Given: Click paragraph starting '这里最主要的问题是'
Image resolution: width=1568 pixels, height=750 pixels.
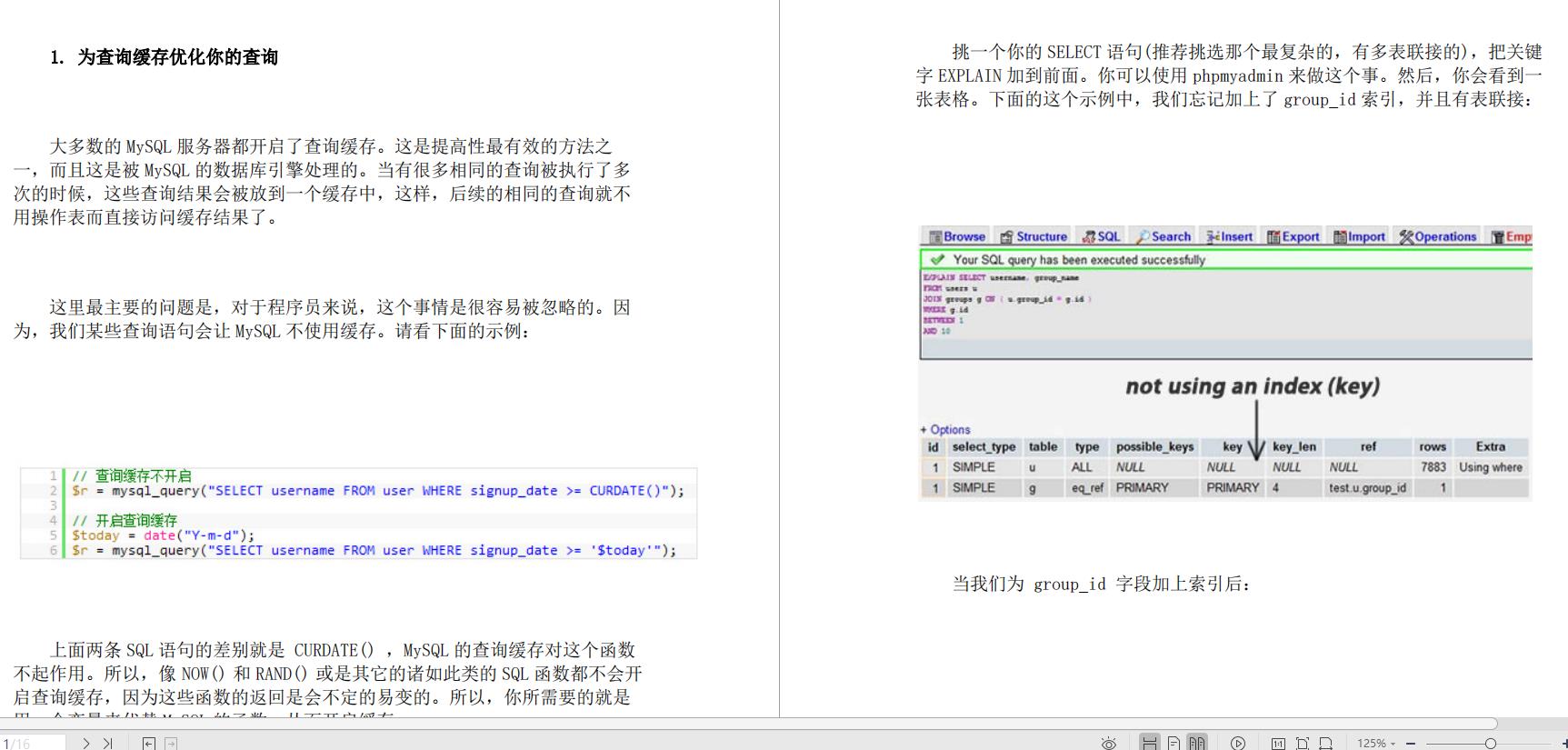Looking at the screenshot, I should pos(322,319).
